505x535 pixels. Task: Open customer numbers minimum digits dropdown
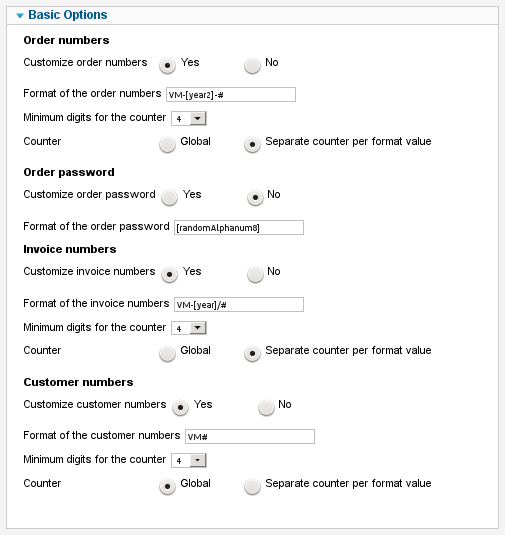(x=189, y=461)
